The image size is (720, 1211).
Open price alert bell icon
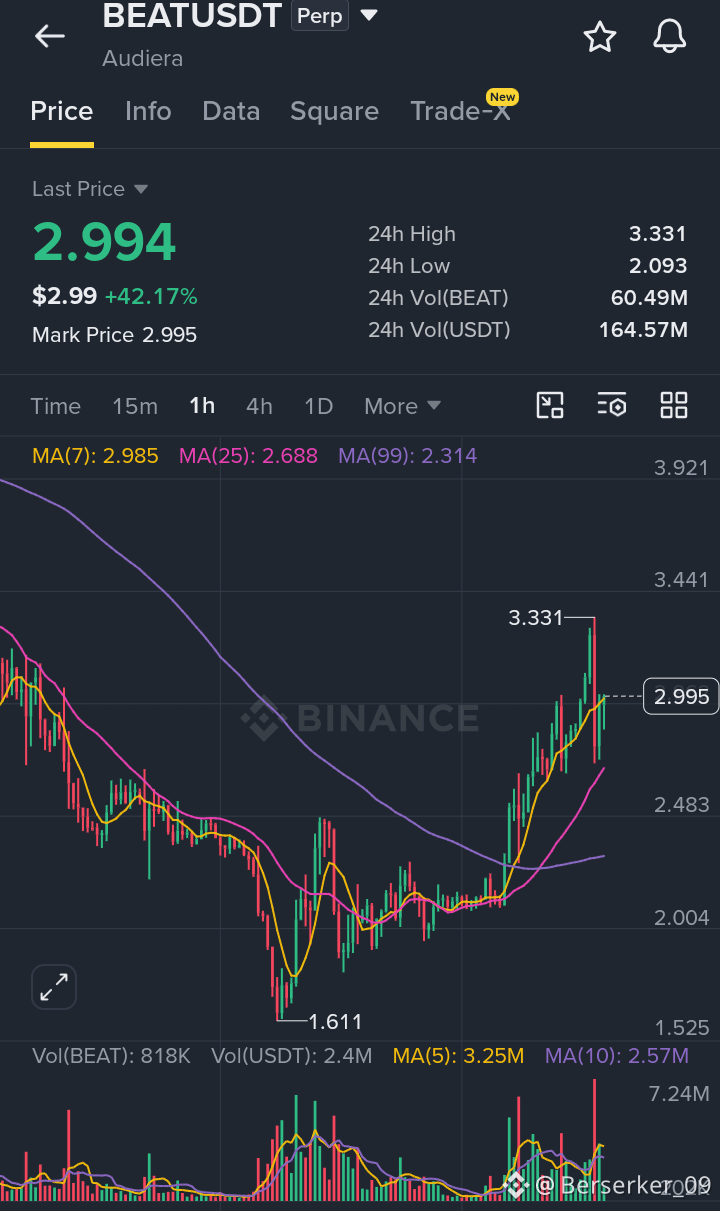click(670, 36)
